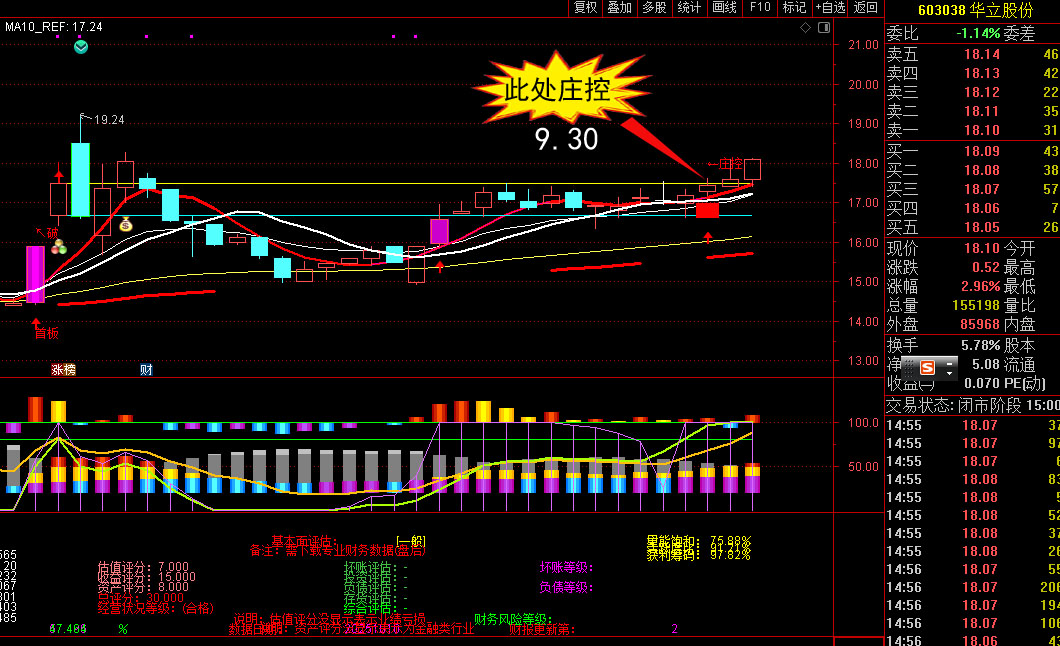Add stock via +自选 button

point(830,8)
